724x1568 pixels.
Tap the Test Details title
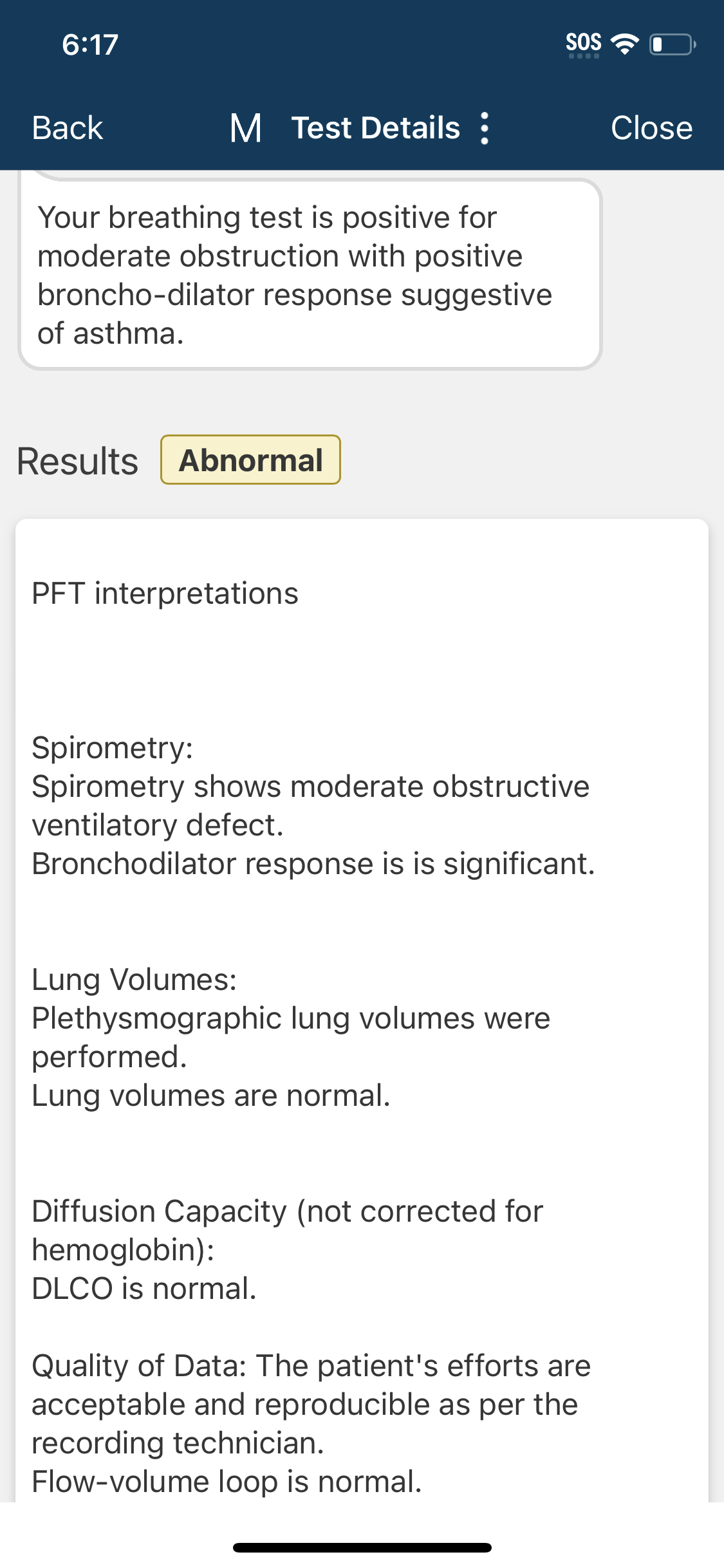[x=376, y=128]
